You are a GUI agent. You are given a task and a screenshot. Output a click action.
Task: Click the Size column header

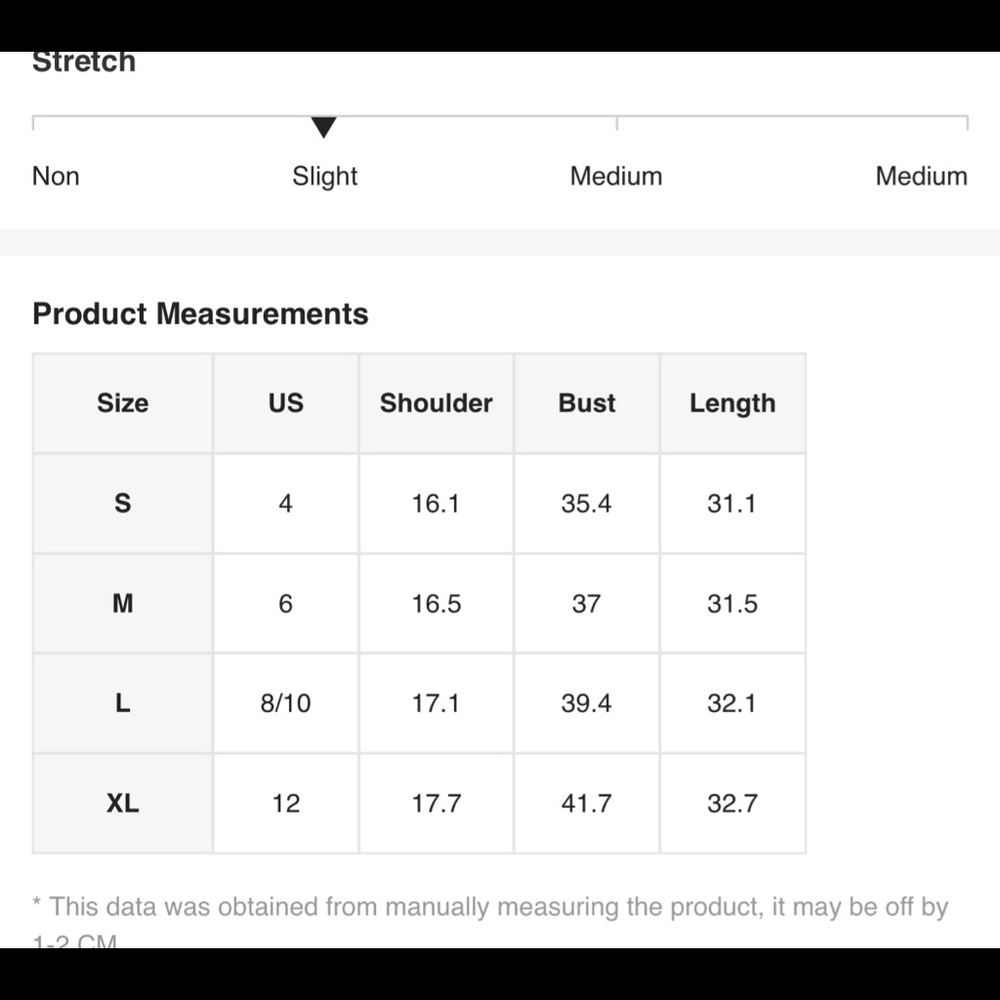point(122,403)
